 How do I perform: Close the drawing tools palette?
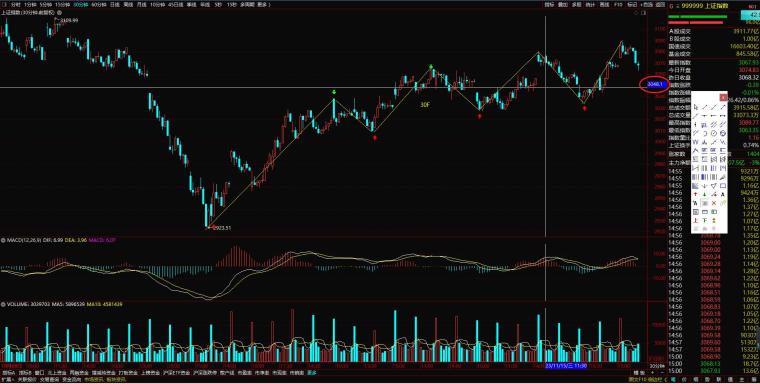[723, 97]
